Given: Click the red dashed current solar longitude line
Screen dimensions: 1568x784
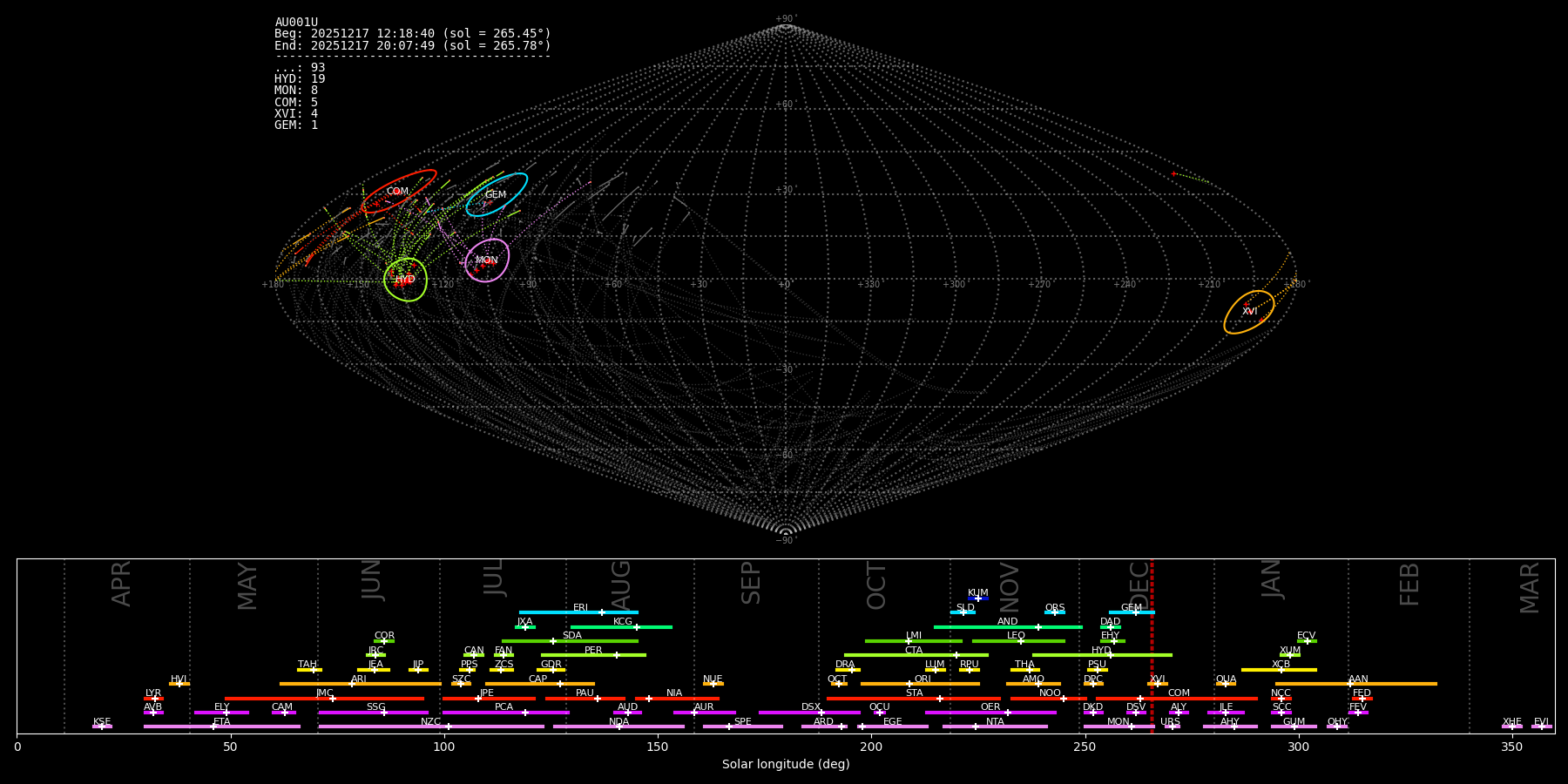Looking at the screenshot, I should [x=1152, y=645].
